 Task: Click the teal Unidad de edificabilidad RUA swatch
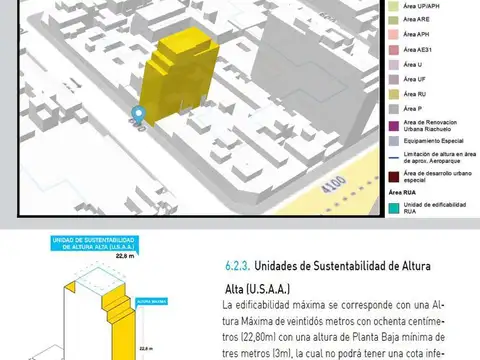click(394, 208)
